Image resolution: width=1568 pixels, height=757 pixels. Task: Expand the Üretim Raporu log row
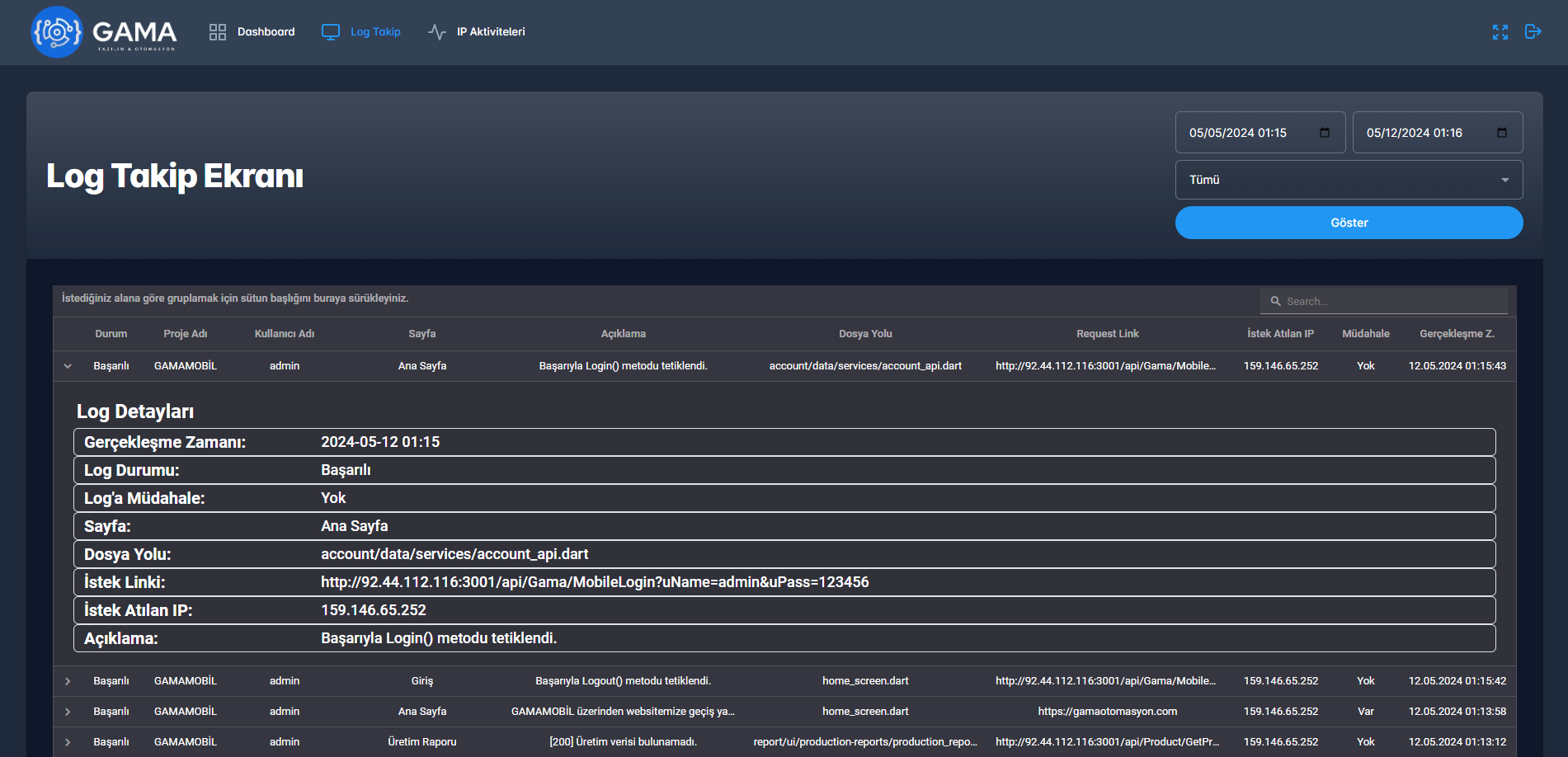(x=68, y=742)
